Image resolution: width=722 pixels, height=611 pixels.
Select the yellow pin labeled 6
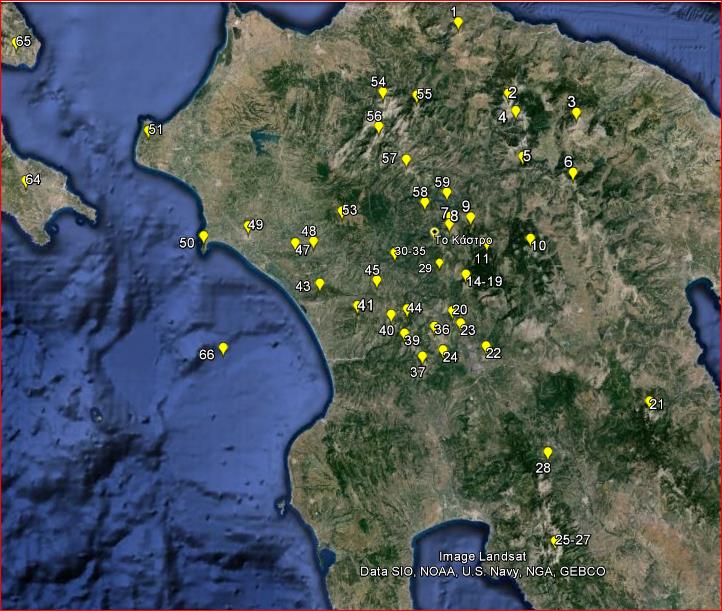(573, 174)
